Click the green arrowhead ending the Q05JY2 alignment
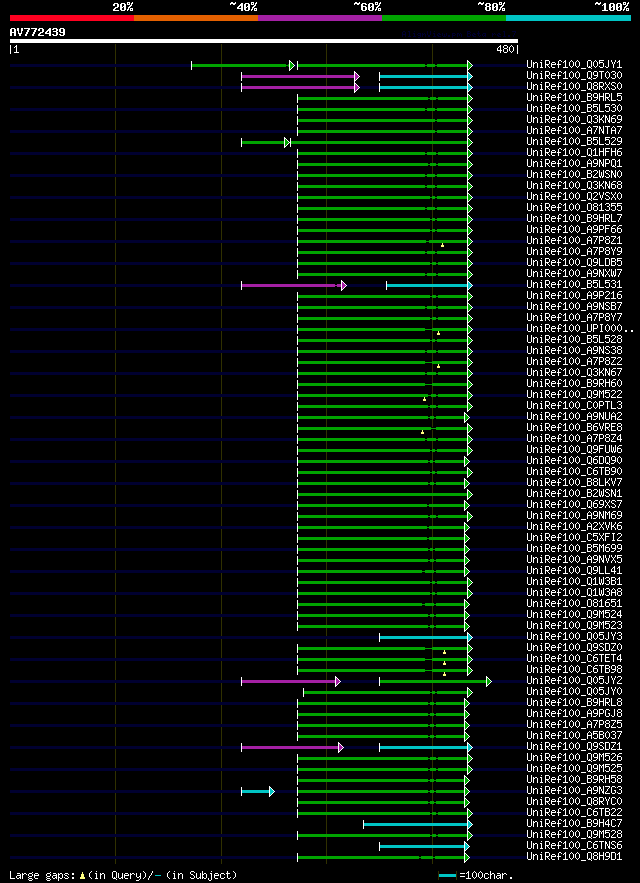Image resolution: width=640 pixels, height=883 pixels. pyautogui.click(x=489, y=681)
